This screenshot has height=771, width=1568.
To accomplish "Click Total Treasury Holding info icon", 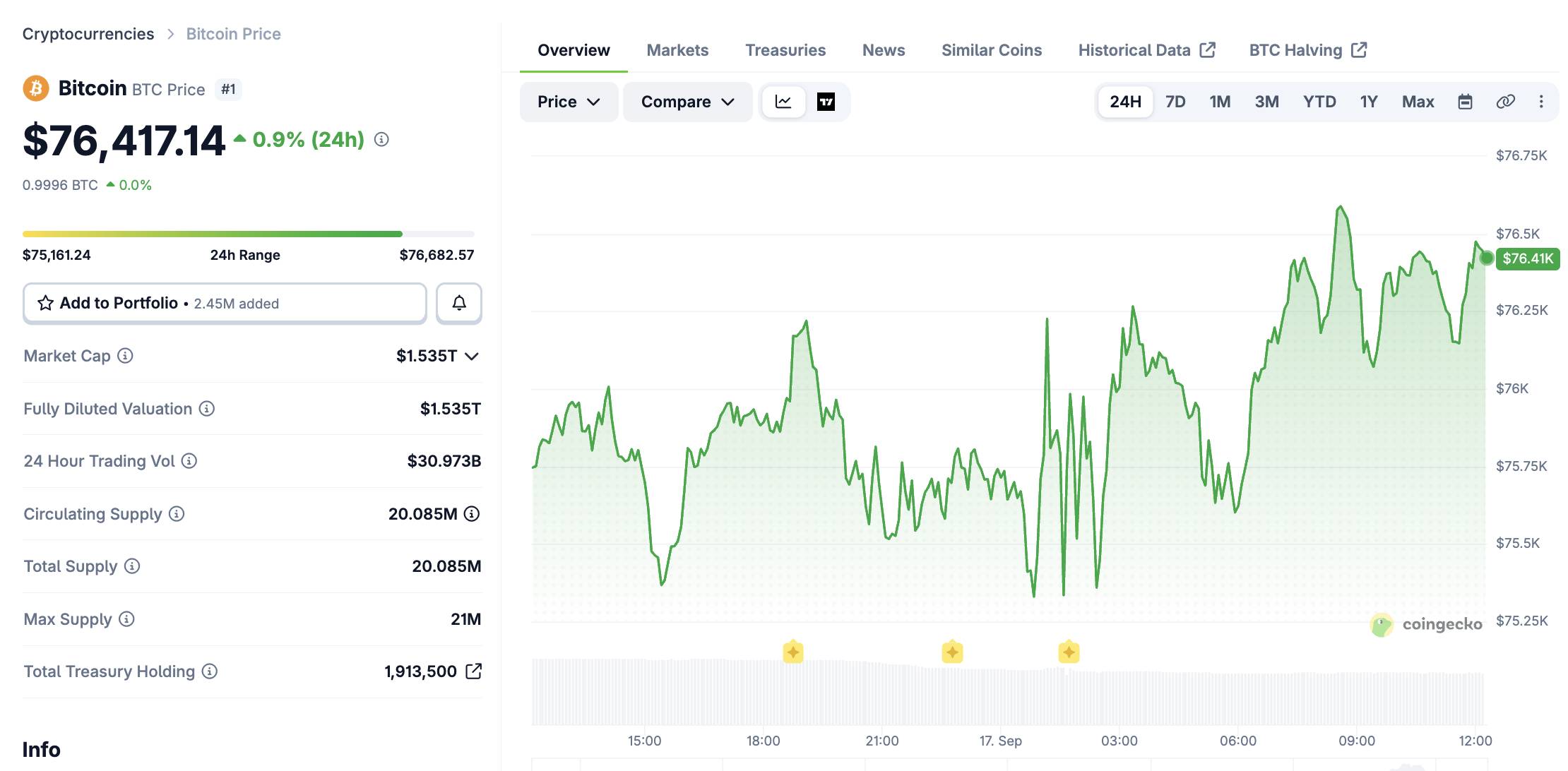I will [x=210, y=671].
